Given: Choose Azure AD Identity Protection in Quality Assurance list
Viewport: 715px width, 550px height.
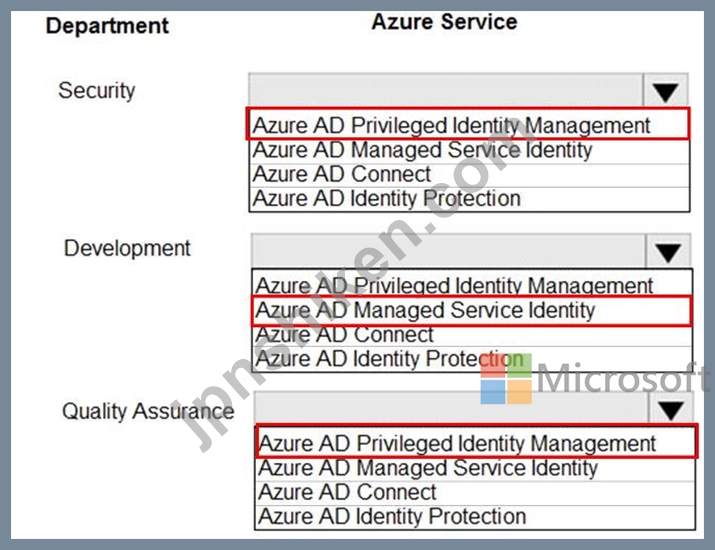Looking at the screenshot, I should click(x=475, y=517).
